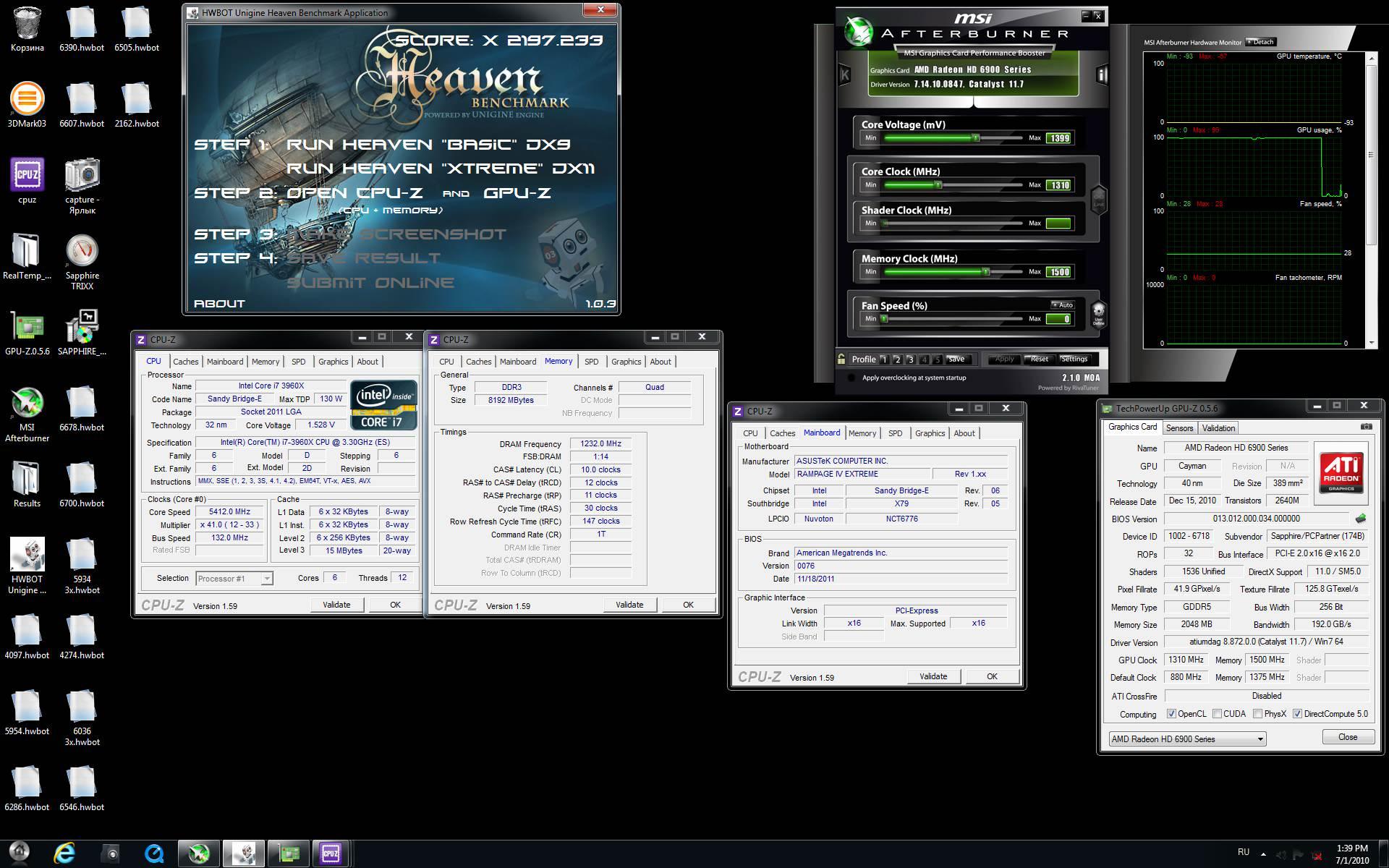
Task: Open the cpuz desktop shortcut
Action: pyautogui.click(x=27, y=181)
